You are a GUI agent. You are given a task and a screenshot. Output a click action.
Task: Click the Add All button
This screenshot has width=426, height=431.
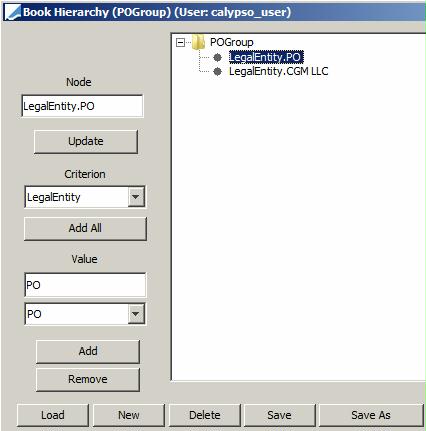(85, 228)
